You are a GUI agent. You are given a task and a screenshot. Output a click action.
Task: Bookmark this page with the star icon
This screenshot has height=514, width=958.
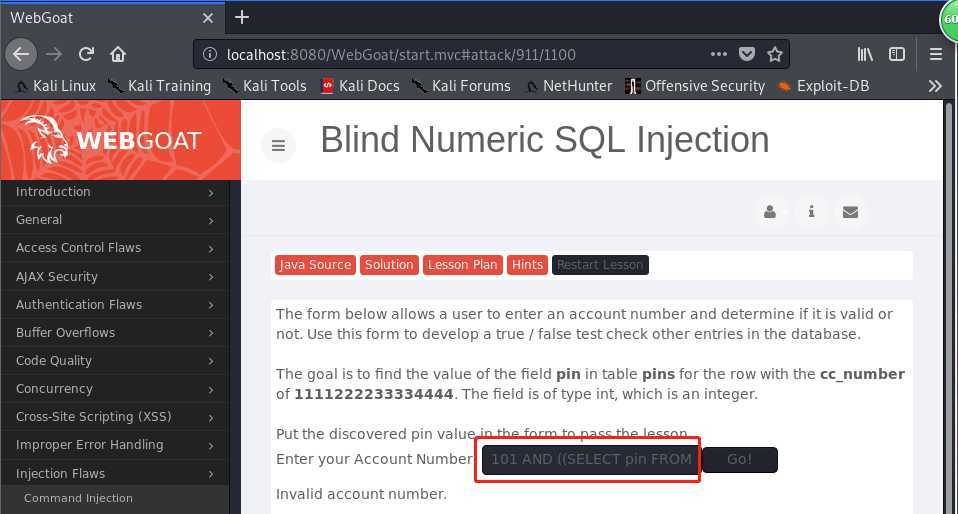click(x=775, y=54)
